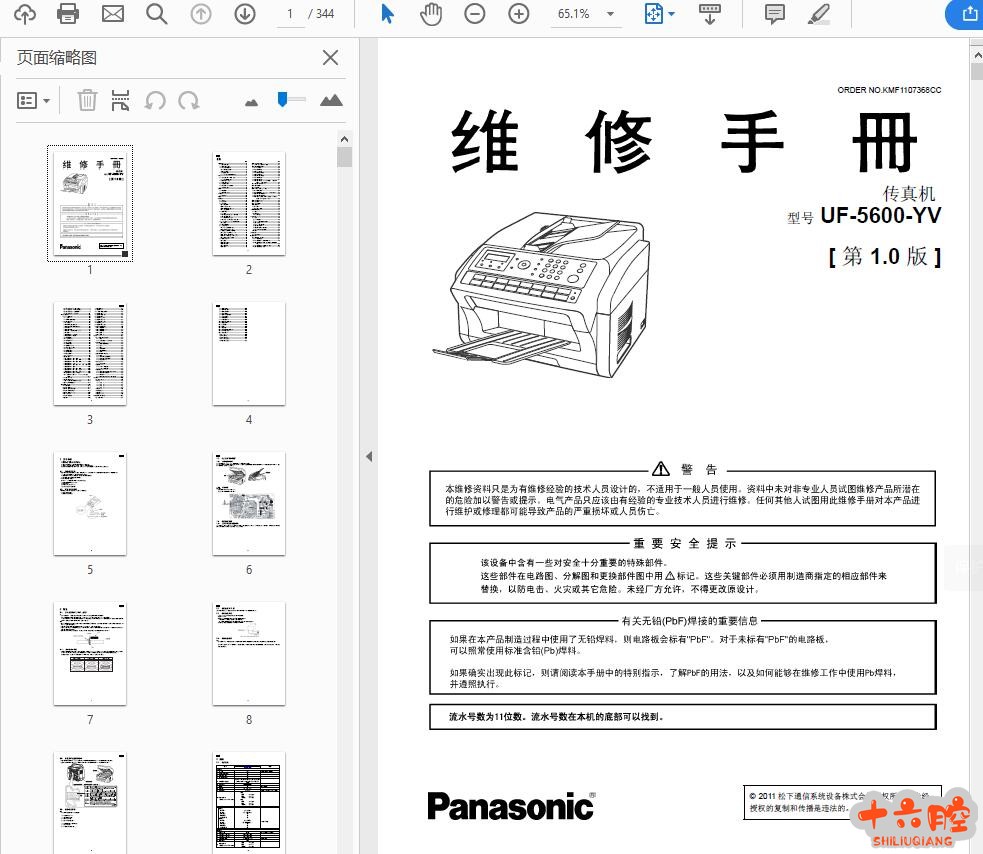Open the comment bubble tool
The width and height of the screenshot is (983, 854).
pyautogui.click(x=774, y=14)
